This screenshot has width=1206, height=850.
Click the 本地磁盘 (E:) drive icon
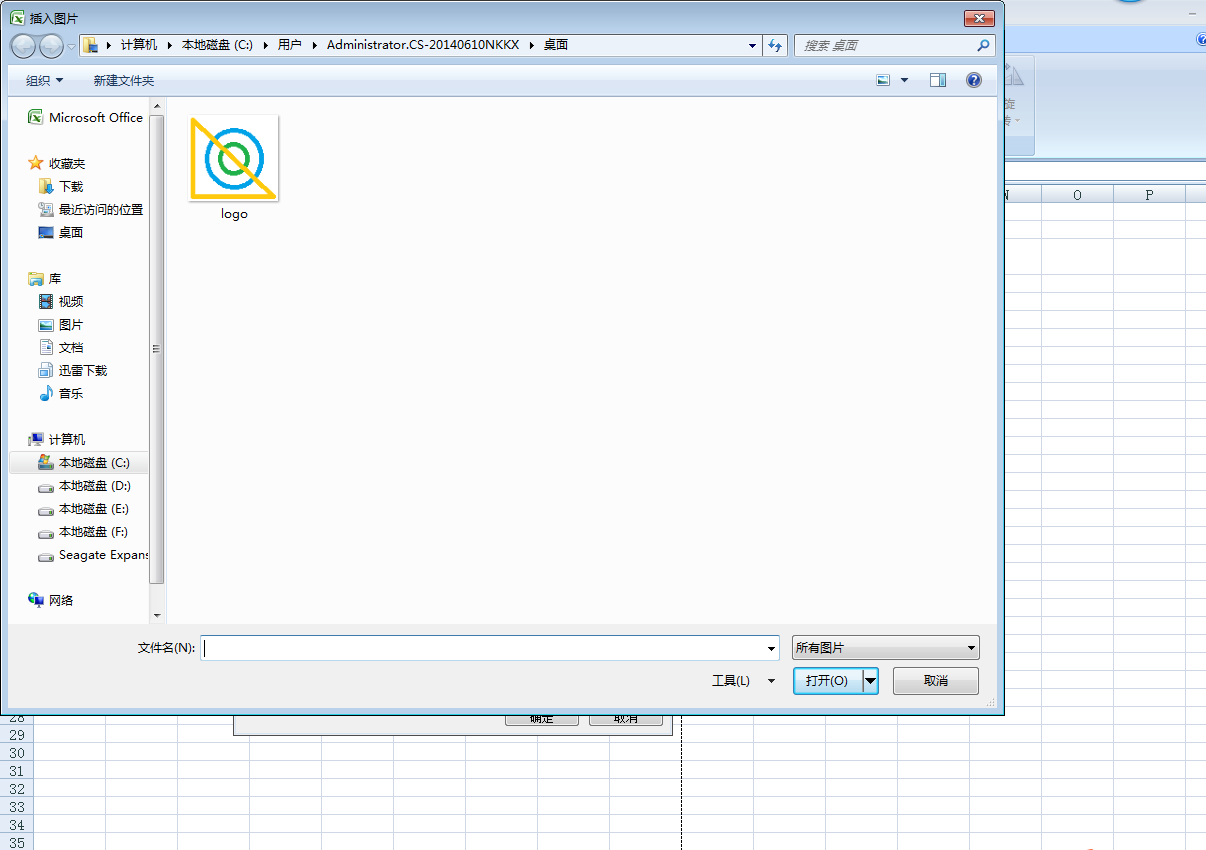pos(46,509)
